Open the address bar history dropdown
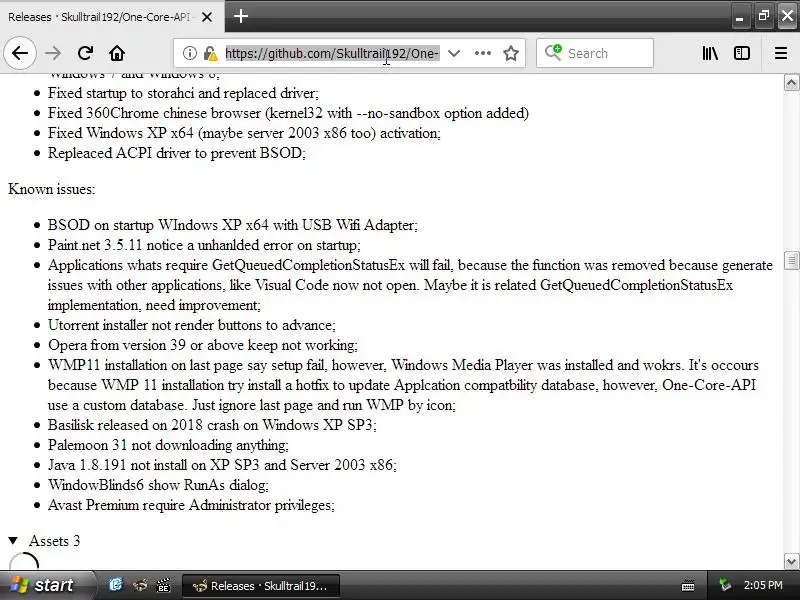800x600 pixels. (x=454, y=53)
